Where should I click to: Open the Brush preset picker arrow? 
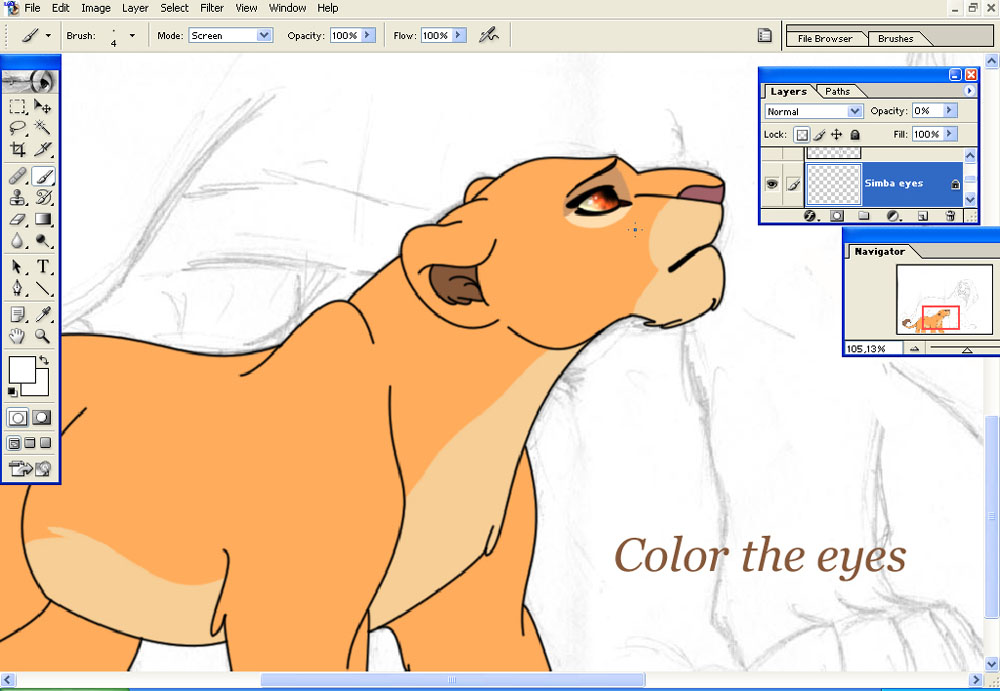coord(132,36)
